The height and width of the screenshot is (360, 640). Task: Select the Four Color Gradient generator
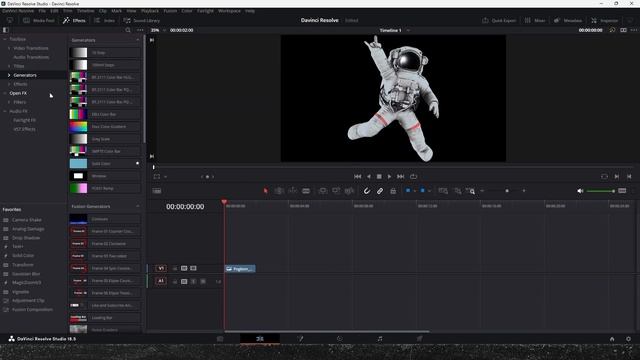coord(105,127)
